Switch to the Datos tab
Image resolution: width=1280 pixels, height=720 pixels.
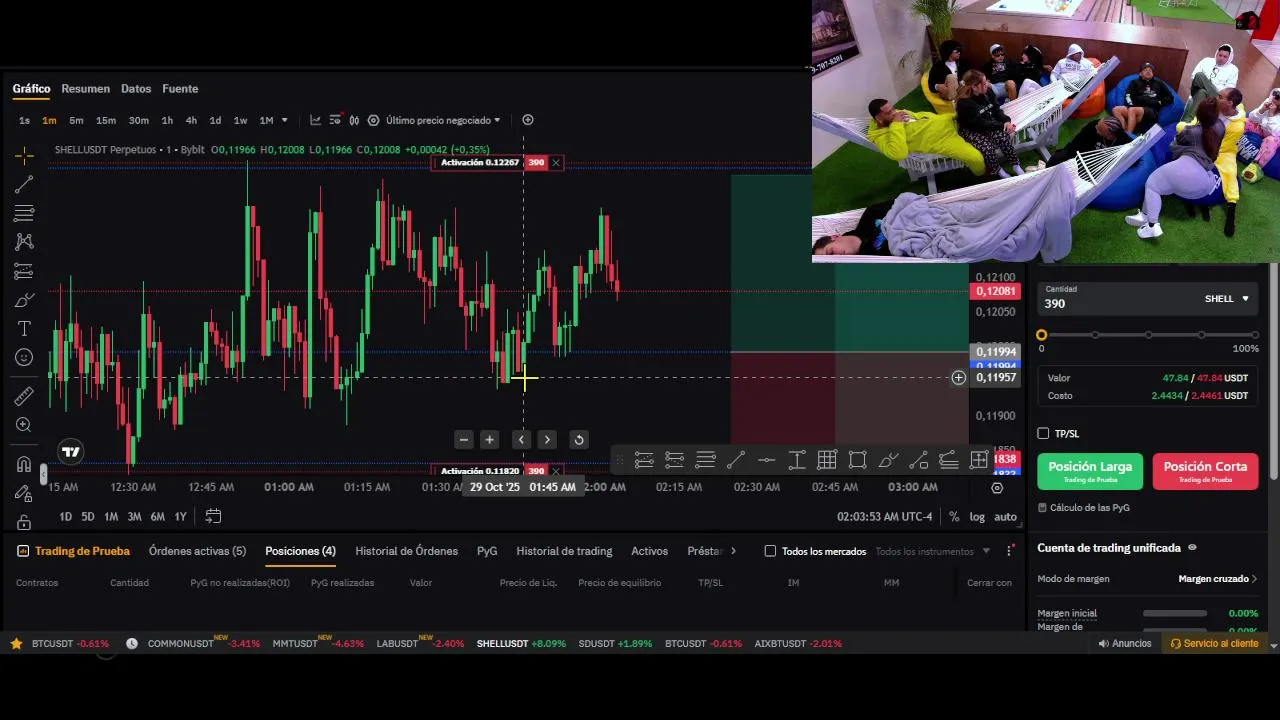[x=136, y=89]
